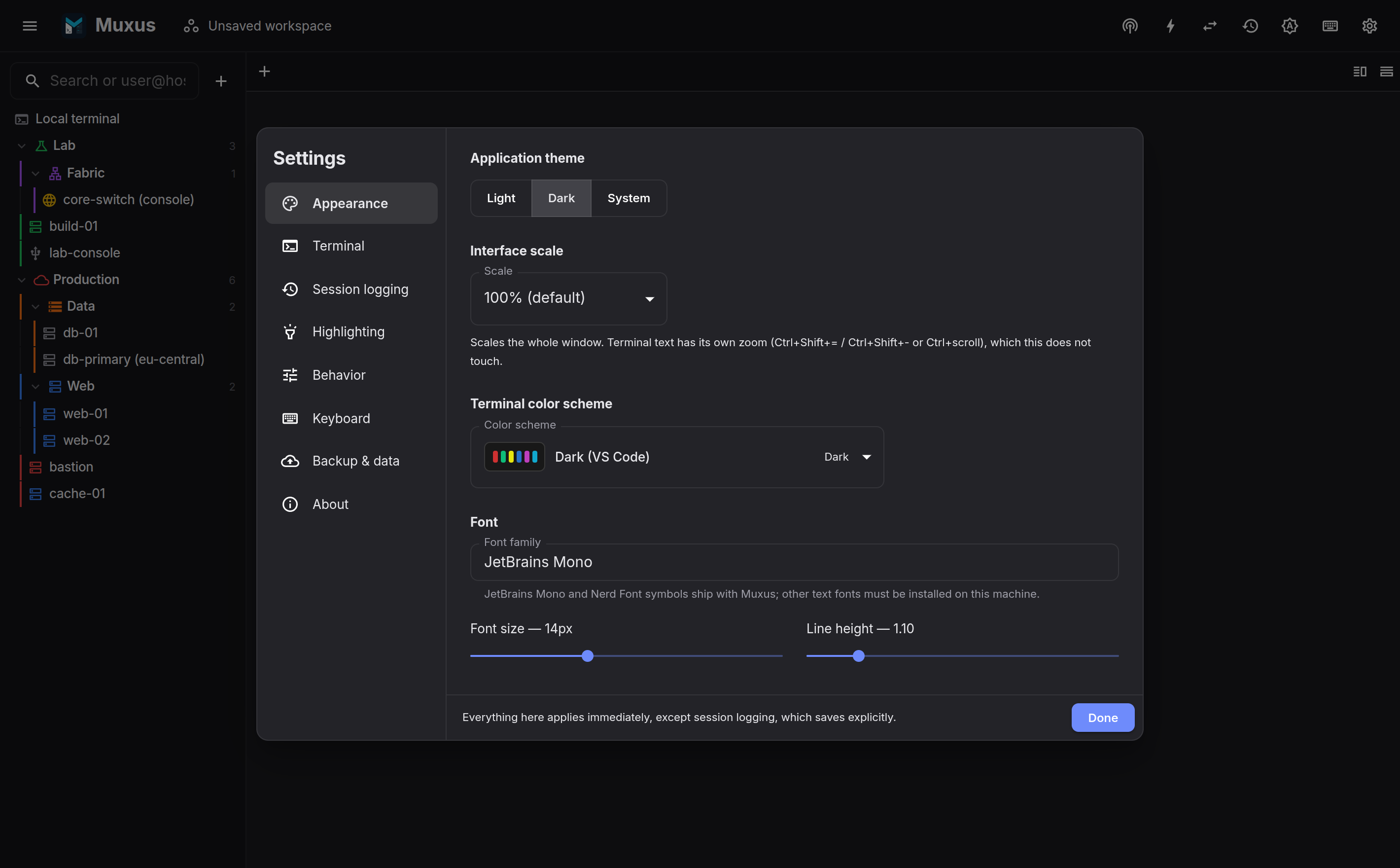Screen dimensions: 1400x868
Task: Open the hamburger main menu
Action: (30, 26)
